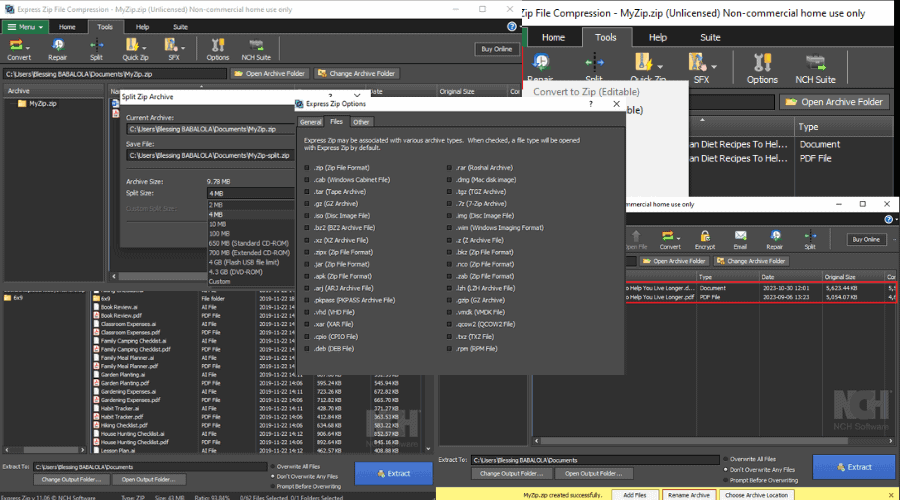
Task: Select Prompt Before Overwriting in yellow-banner window
Action: point(726,480)
